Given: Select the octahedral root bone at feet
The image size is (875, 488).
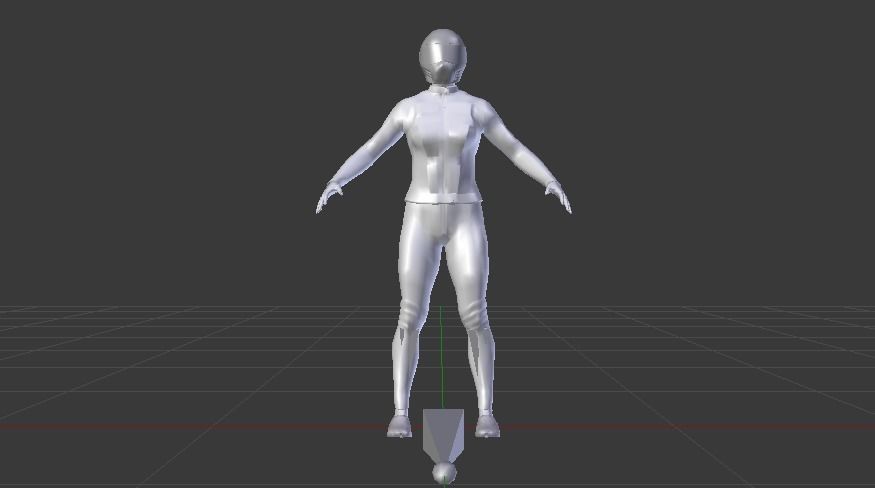Looking at the screenshot, I should click(x=443, y=436).
